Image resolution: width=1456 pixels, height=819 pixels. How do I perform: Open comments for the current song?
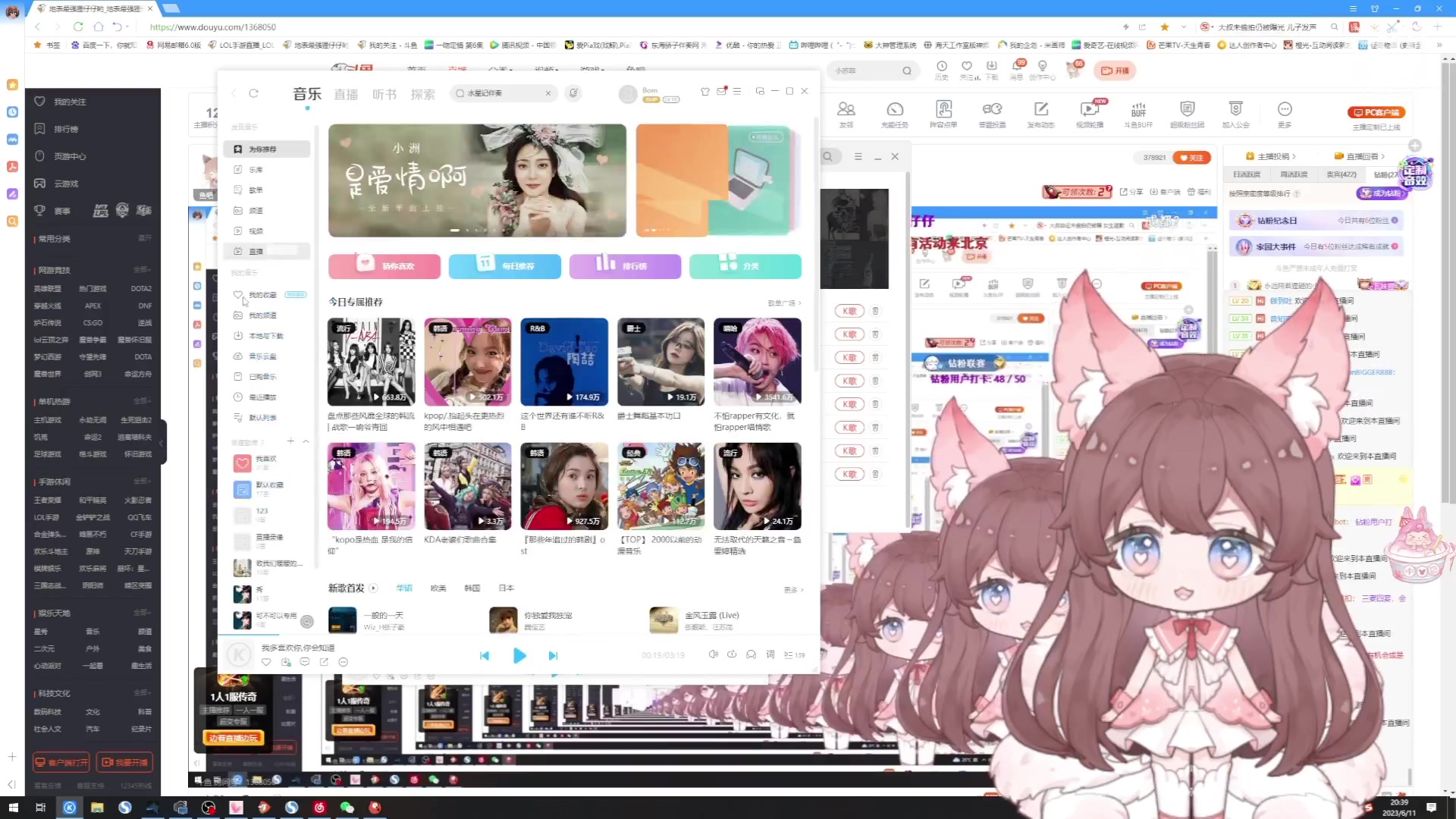305,662
